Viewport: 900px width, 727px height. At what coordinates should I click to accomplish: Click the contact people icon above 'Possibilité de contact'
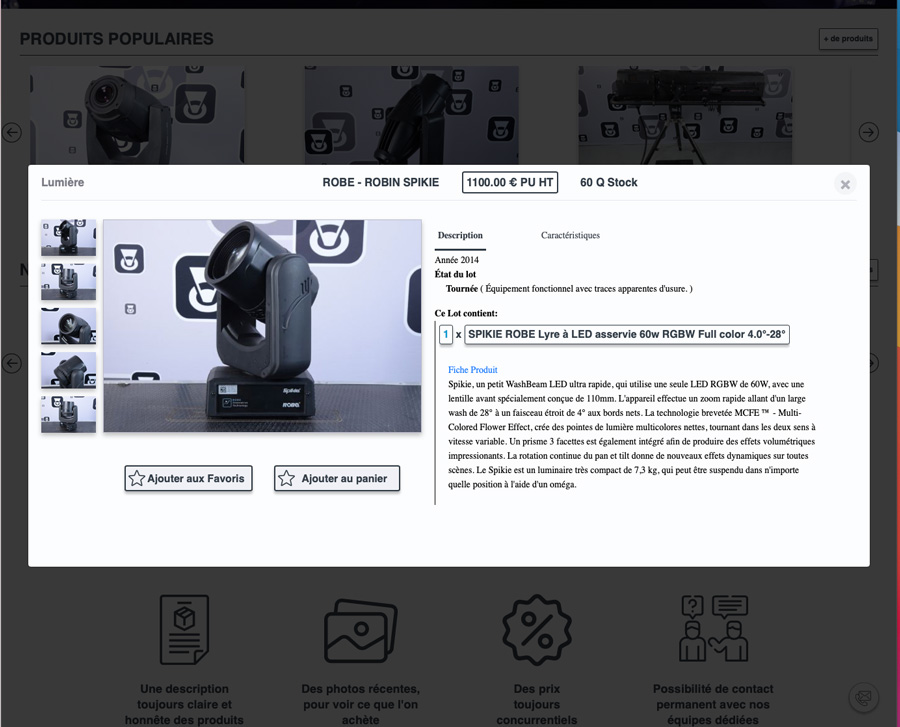713,629
